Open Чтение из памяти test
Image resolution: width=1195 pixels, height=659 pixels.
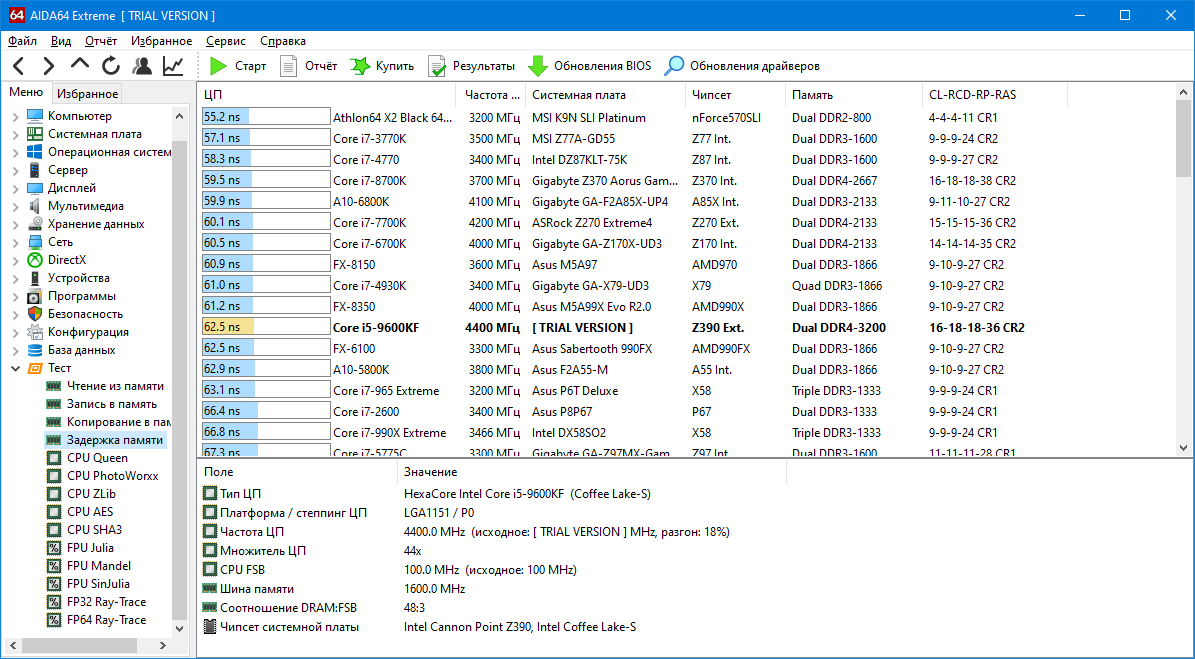click(x=115, y=385)
